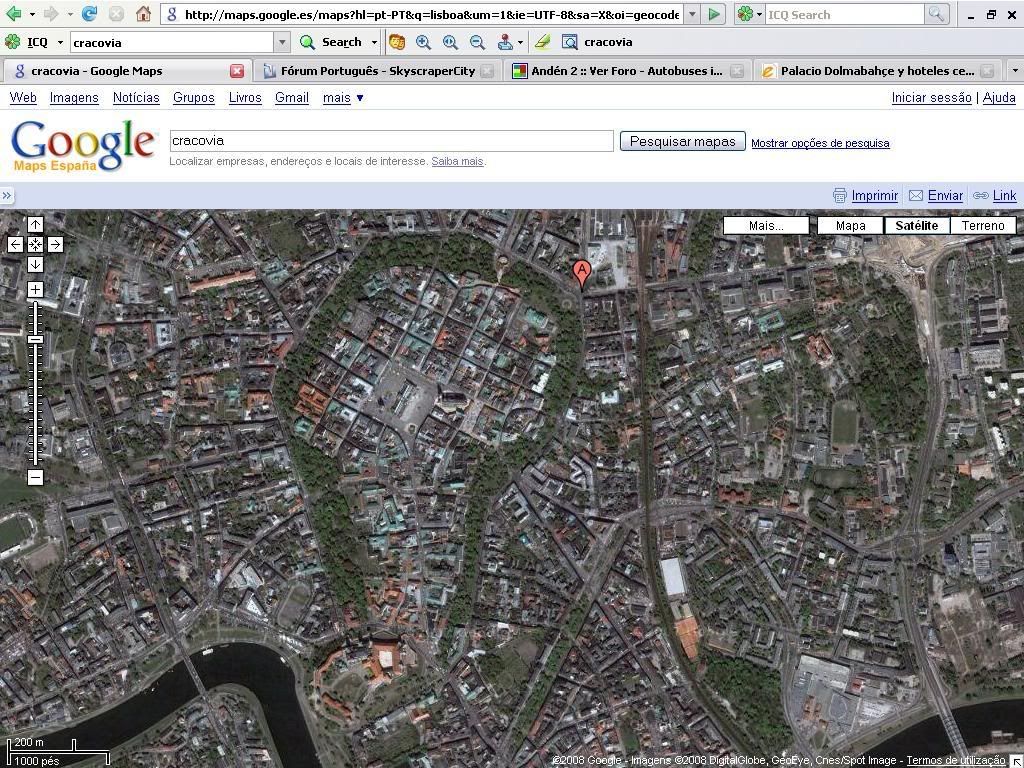Pan the map up with the arrow
The height and width of the screenshot is (768, 1024).
[35, 224]
